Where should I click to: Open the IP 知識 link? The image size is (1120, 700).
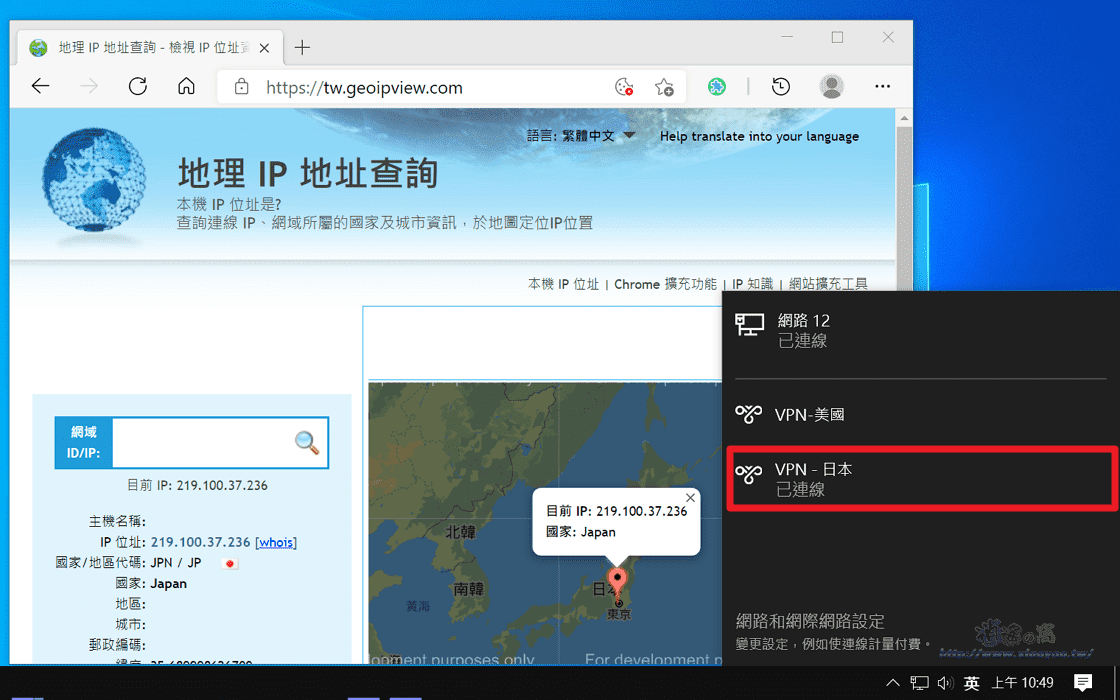753,284
